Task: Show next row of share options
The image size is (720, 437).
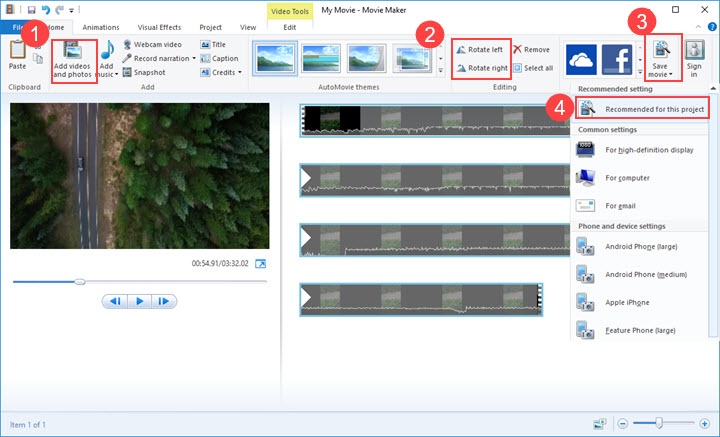Action: [x=641, y=60]
